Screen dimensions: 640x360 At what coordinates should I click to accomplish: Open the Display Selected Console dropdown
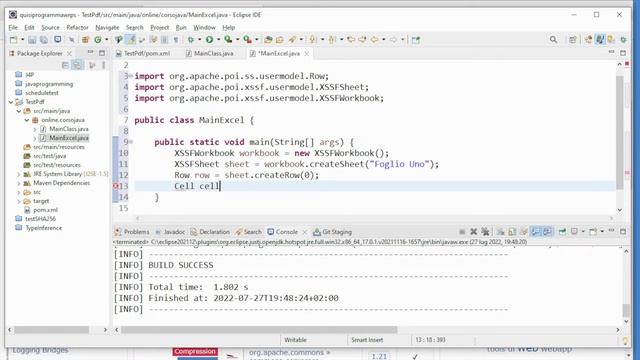point(583,232)
